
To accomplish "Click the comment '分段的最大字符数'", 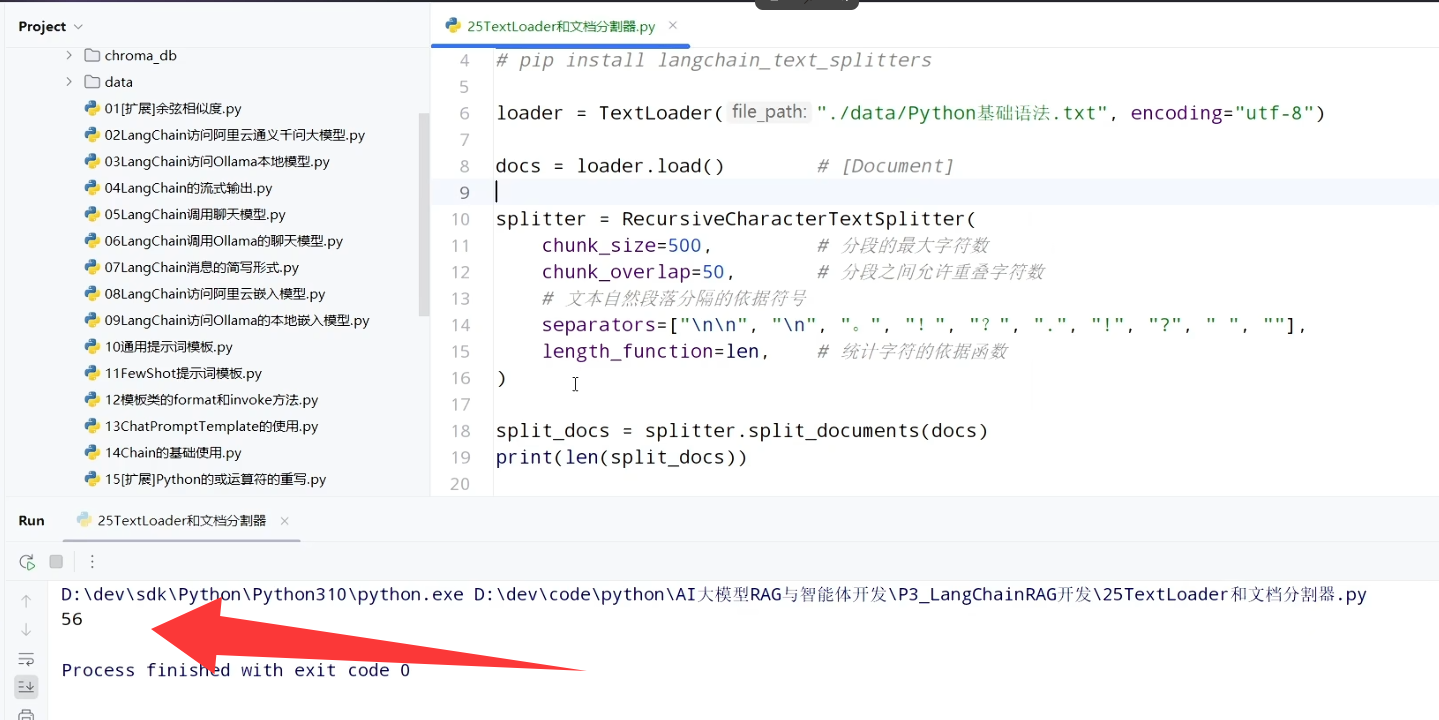I will click(903, 246).
